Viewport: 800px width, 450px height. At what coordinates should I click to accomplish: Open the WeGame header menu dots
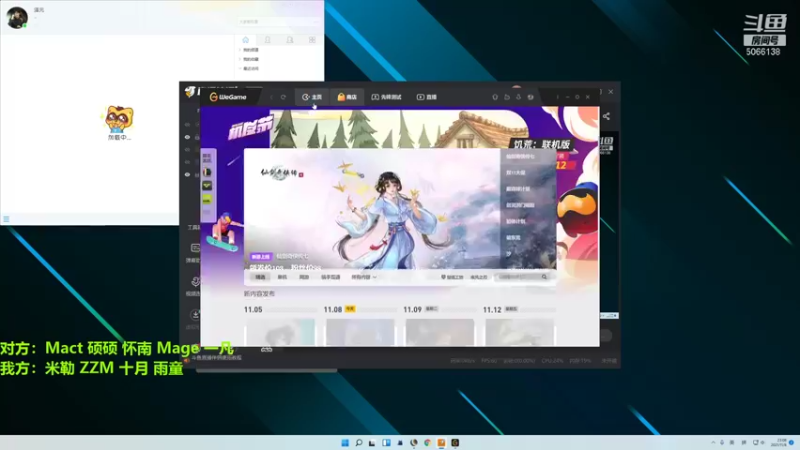tap(557, 97)
